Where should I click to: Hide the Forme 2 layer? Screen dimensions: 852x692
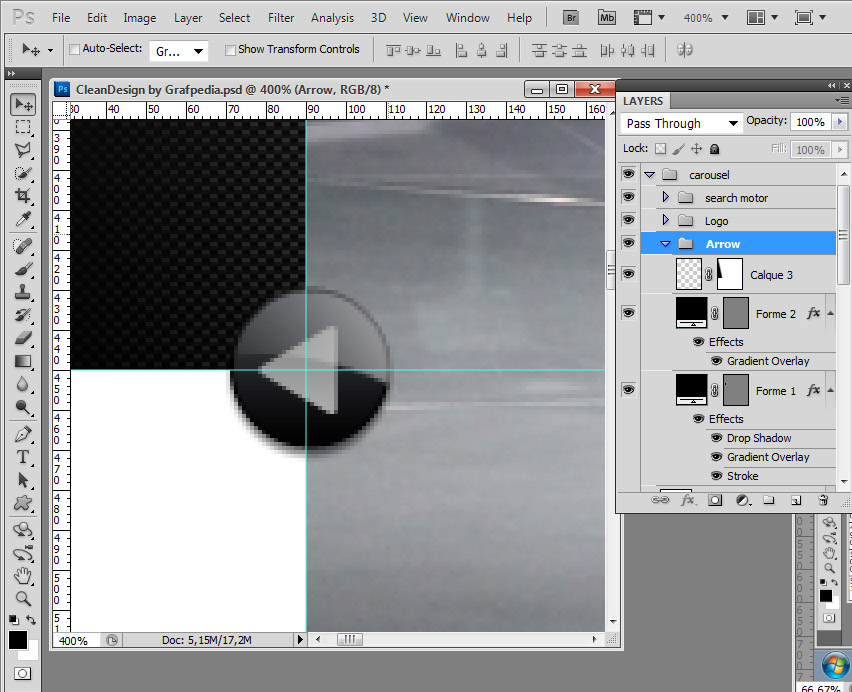click(628, 313)
